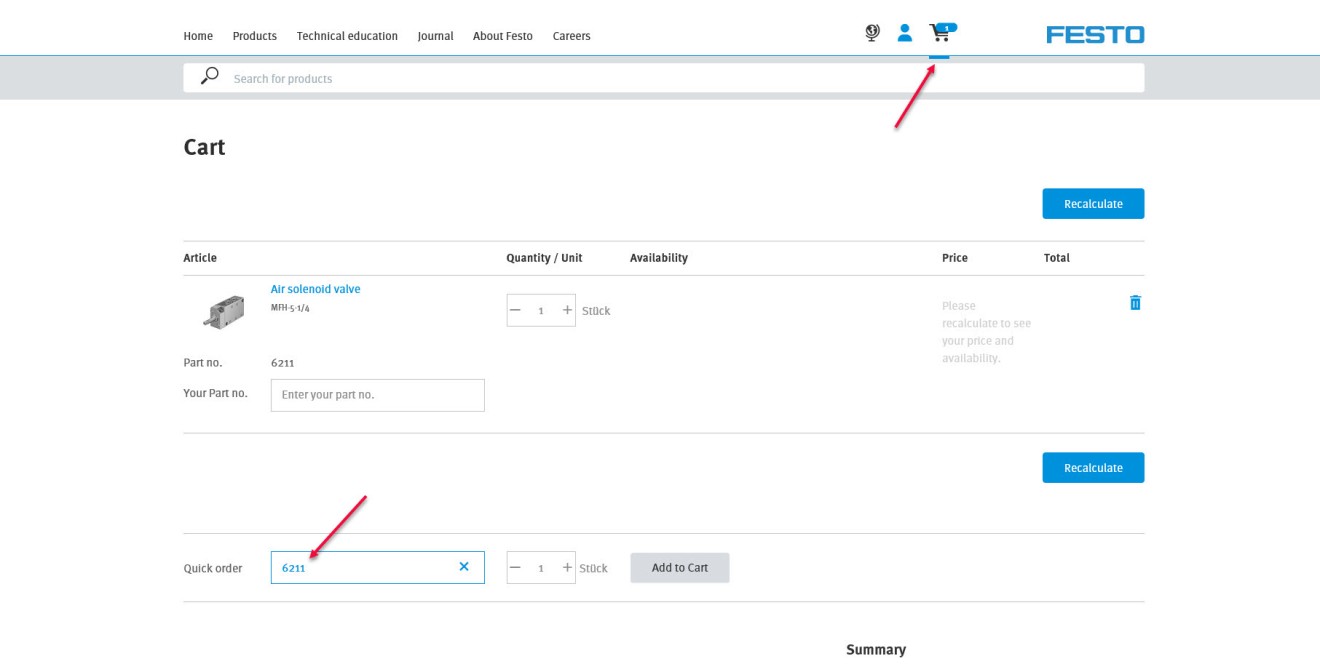
Task: Click the Article column header
Action: coord(200,258)
